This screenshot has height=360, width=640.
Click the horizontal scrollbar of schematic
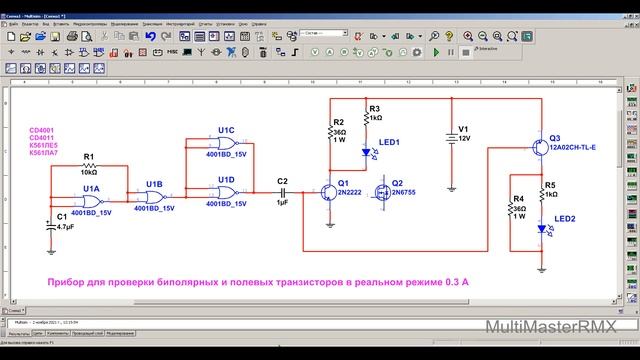(x=301, y=302)
